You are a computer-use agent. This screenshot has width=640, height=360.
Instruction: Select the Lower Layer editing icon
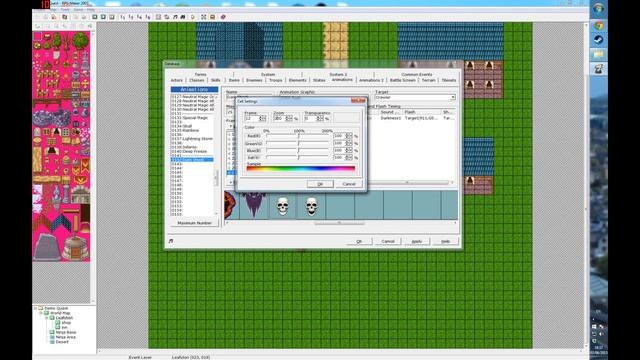coord(95,17)
